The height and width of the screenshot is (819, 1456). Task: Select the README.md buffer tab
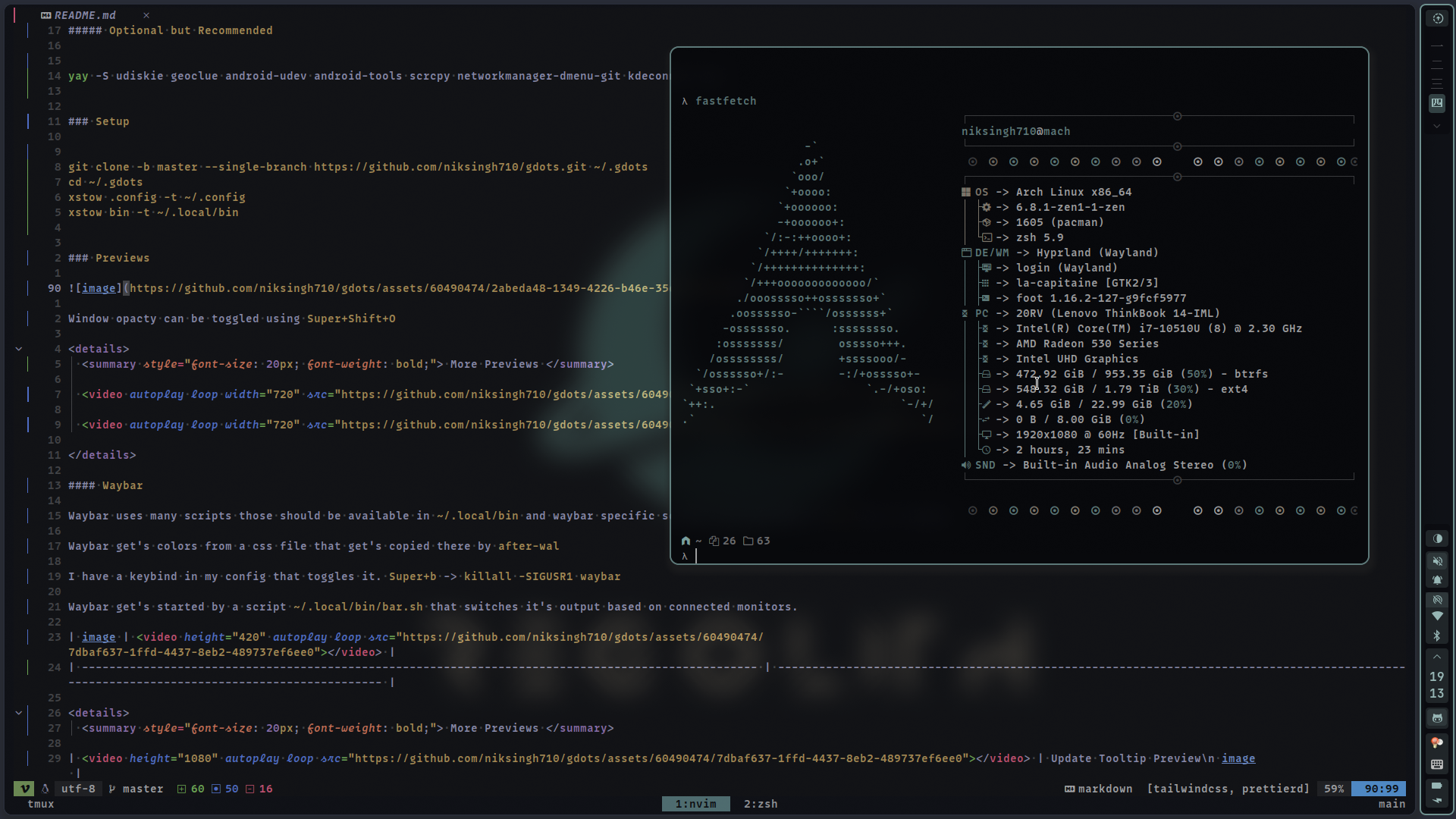78,15
